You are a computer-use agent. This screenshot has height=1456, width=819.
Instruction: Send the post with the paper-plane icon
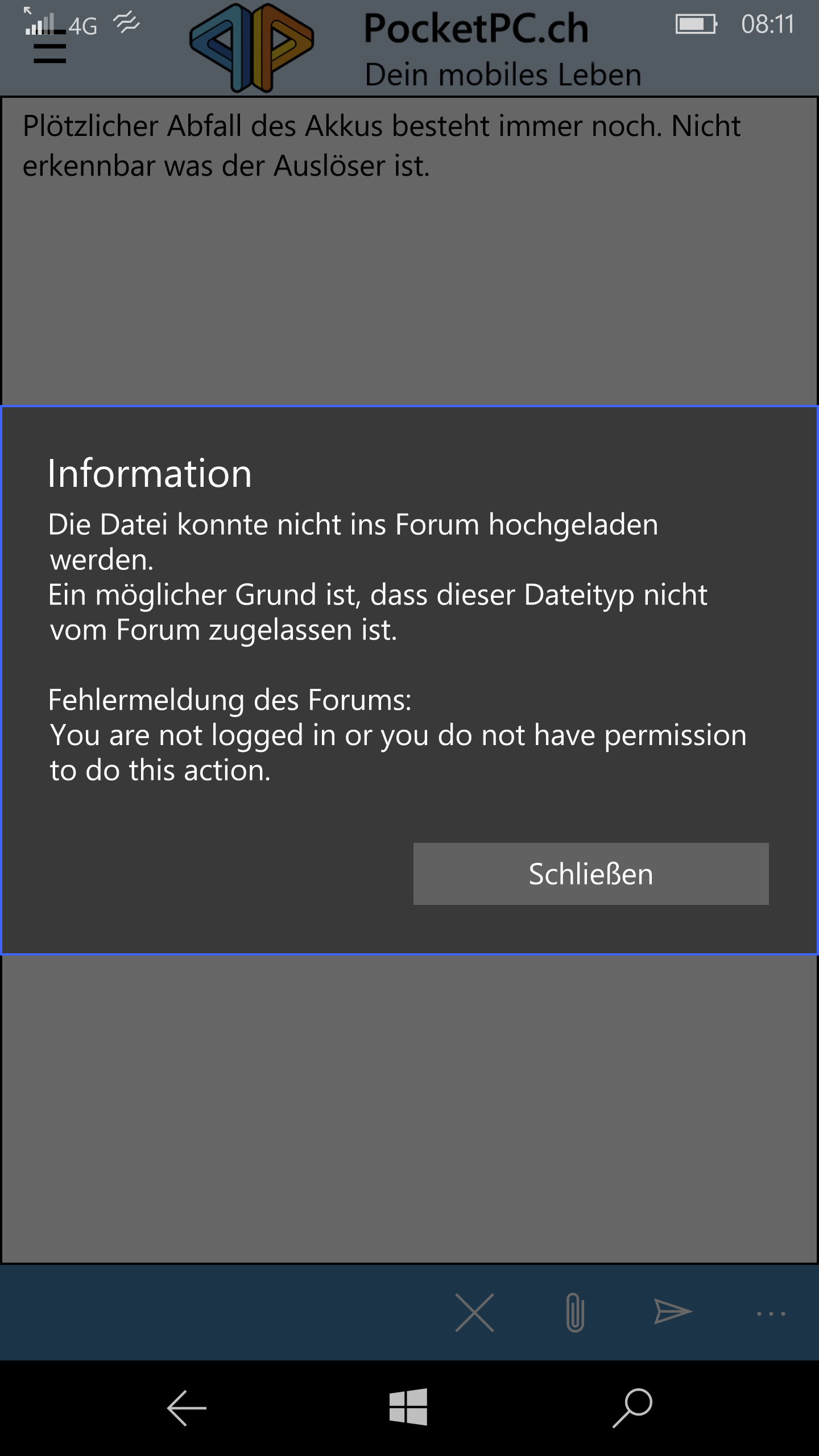pyautogui.click(x=673, y=1312)
